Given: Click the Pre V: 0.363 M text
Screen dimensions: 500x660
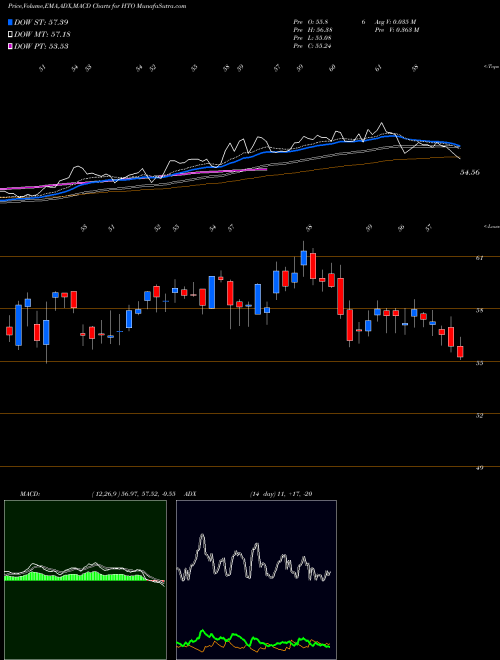Looking at the screenshot, I should point(396,30).
